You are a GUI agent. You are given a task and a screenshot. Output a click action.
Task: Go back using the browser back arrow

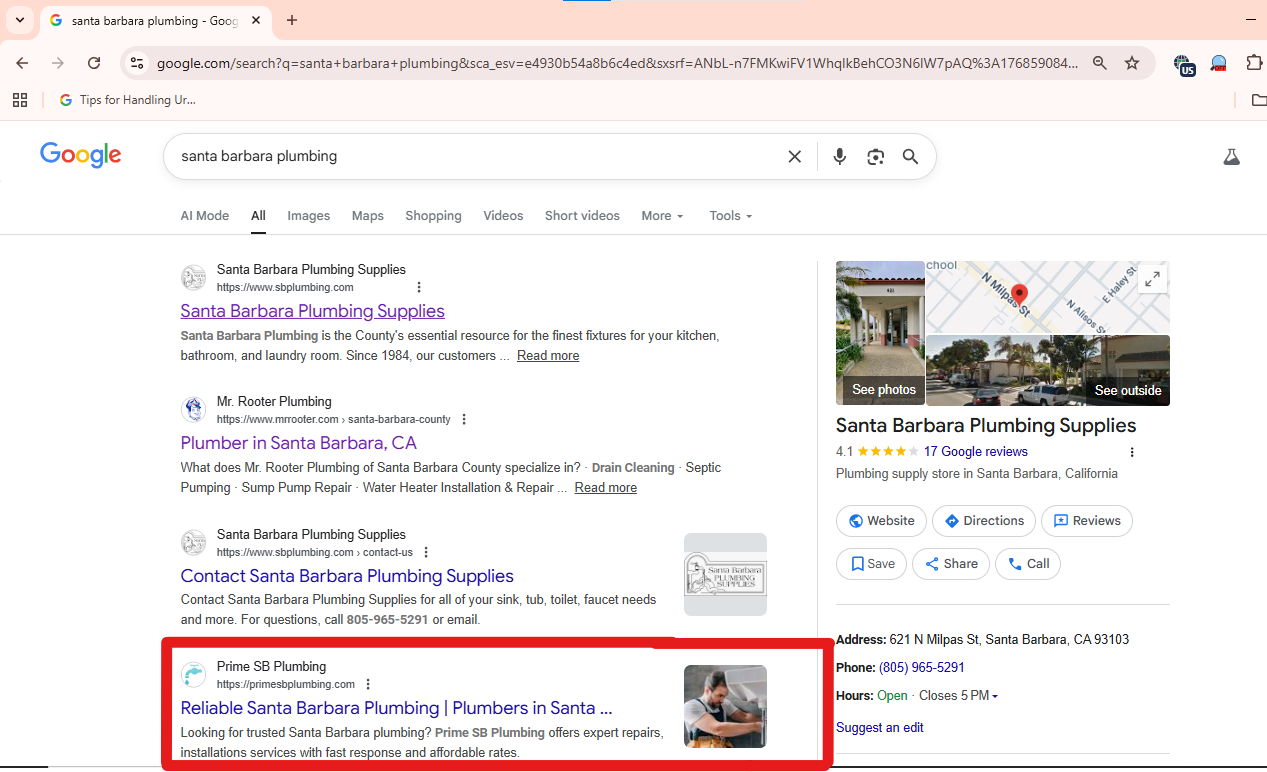pos(21,62)
